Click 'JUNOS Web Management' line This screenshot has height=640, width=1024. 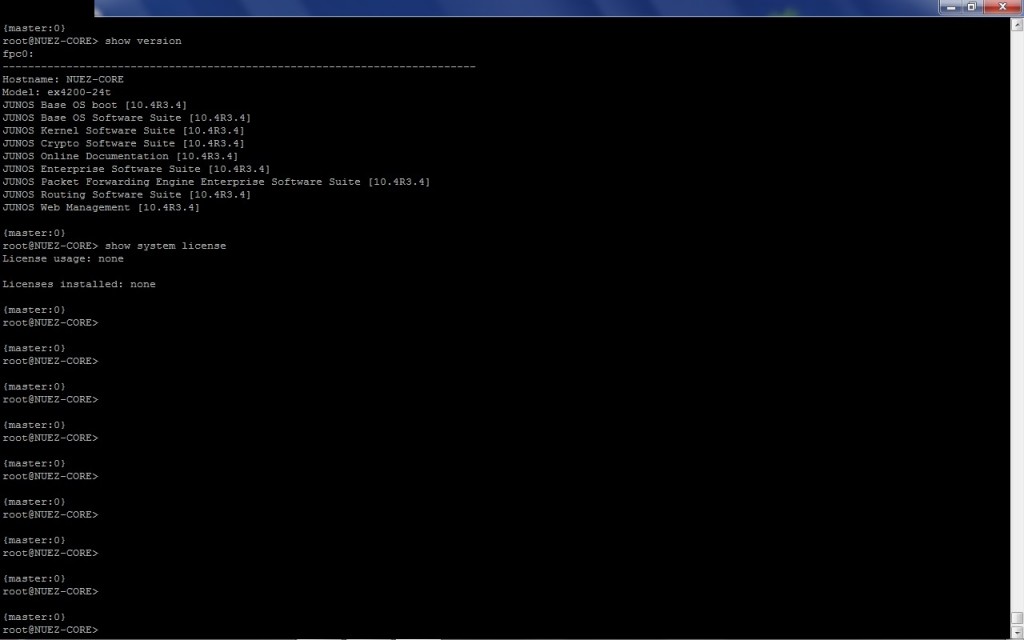(101, 207)
